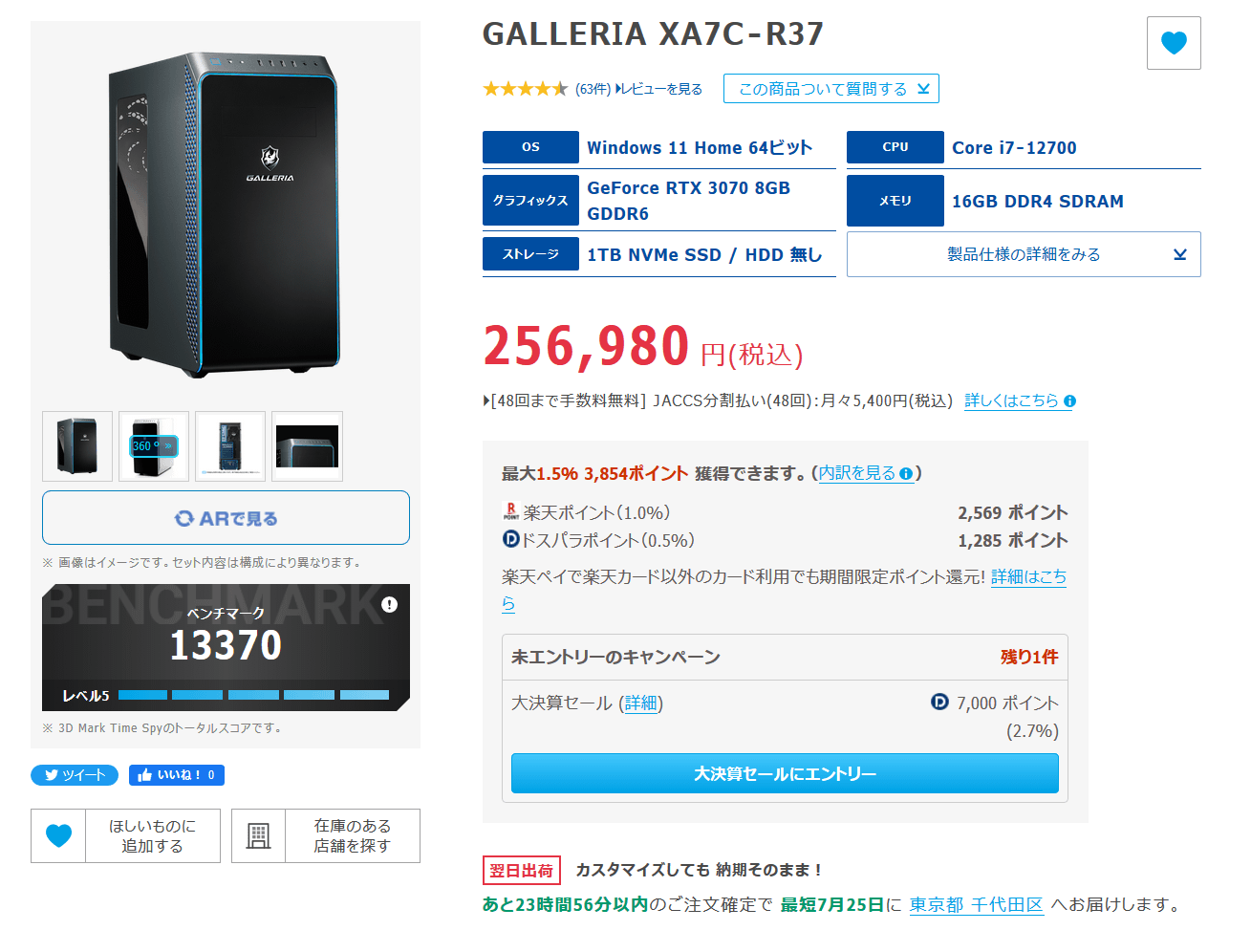Expand この商品ついて質問する dropdown

click(831, 89)
